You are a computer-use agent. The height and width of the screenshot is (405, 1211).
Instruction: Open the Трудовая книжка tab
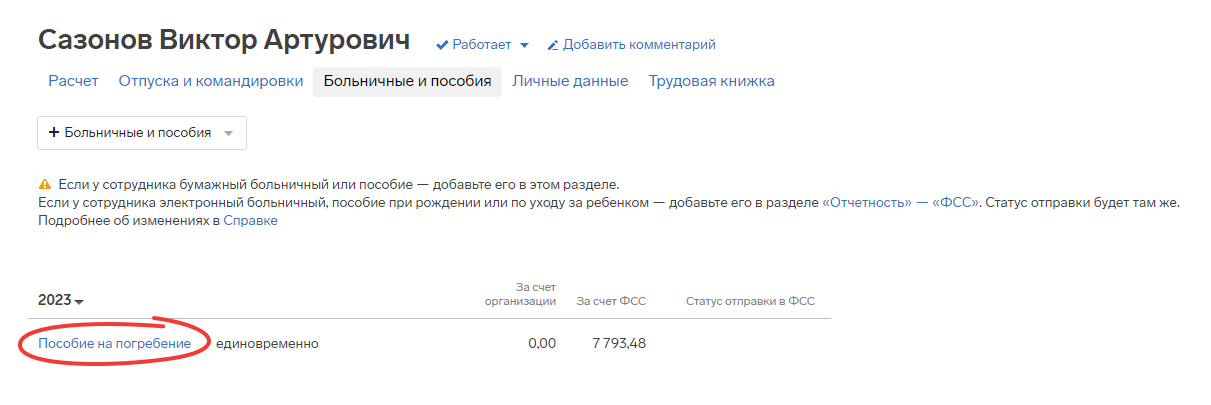tap(711, 81)
